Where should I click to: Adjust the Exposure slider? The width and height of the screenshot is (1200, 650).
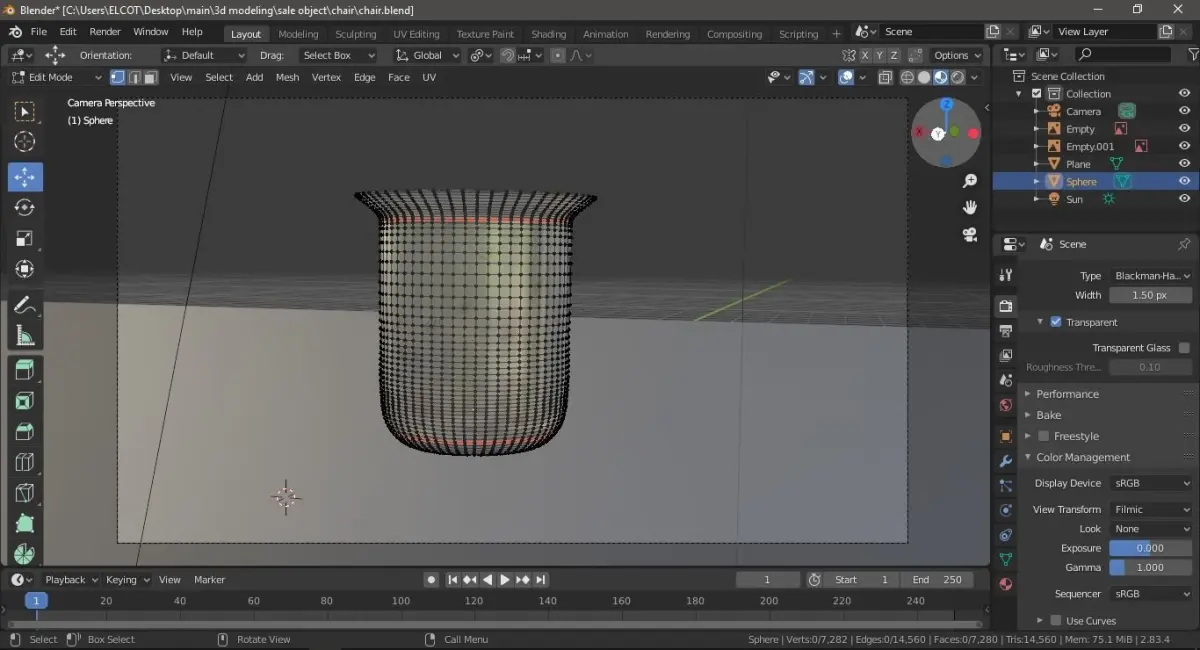(x=1150, y=548)
